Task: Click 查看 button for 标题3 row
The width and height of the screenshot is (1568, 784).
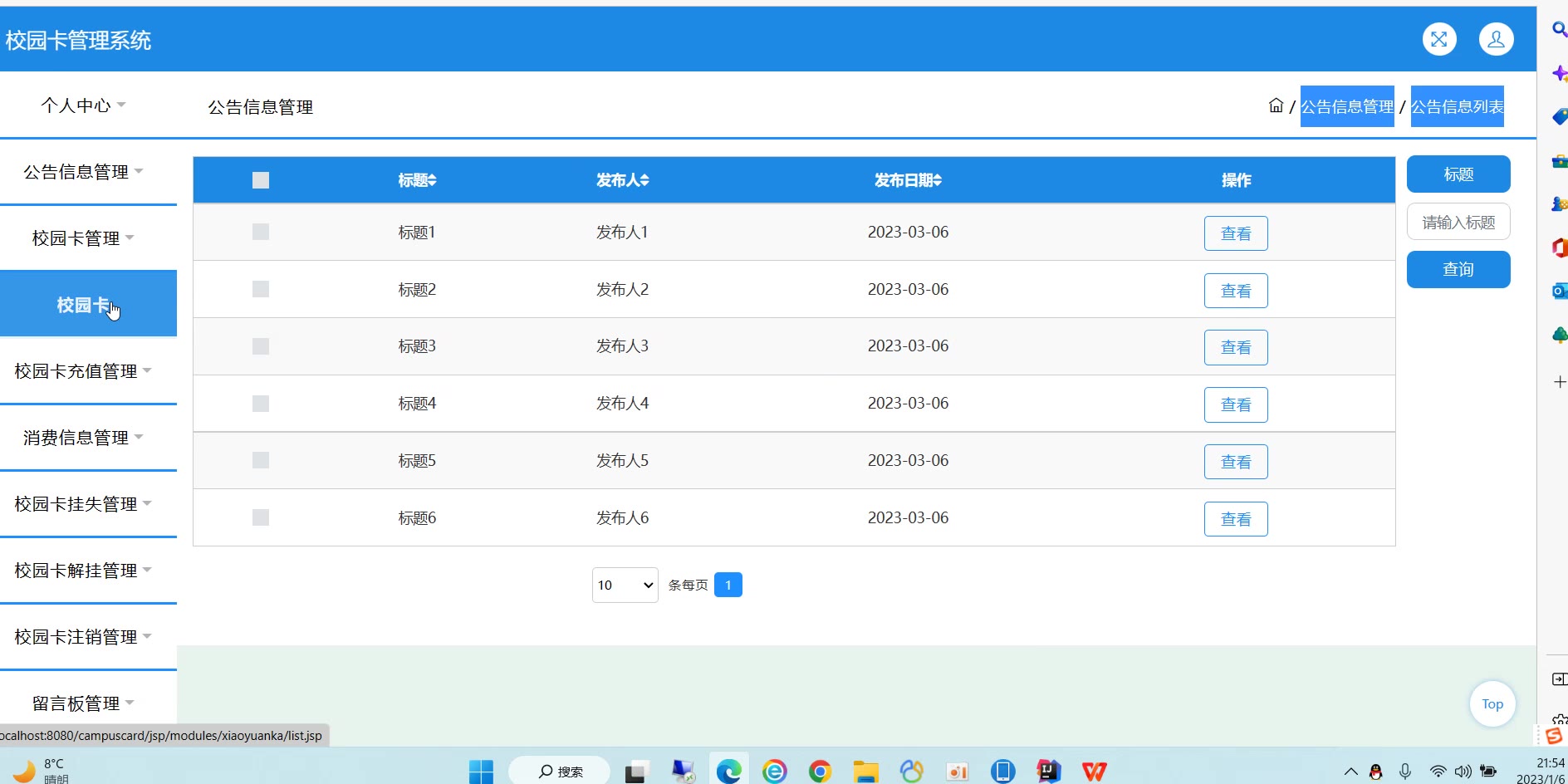Action: pyautogui.click(x=1235, y=348)
